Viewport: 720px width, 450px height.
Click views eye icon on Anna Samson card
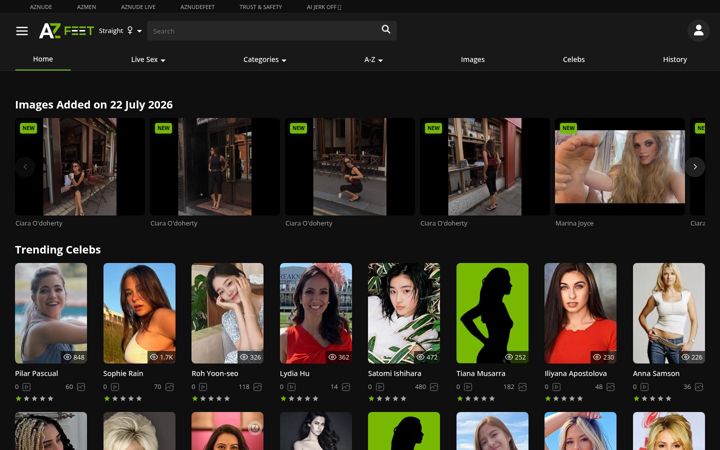click(x=686, y=357)
